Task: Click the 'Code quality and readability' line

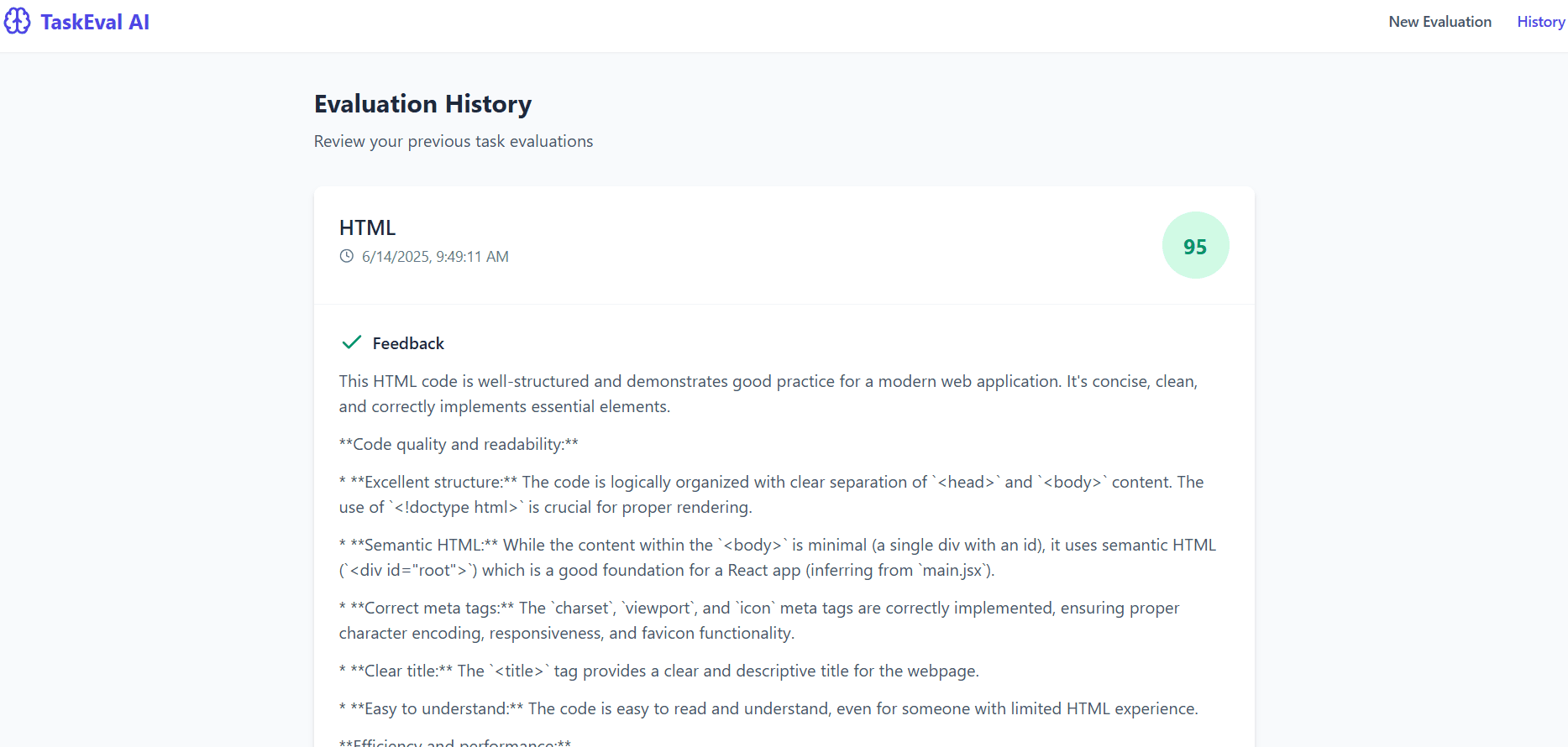Action: (459, 444)
